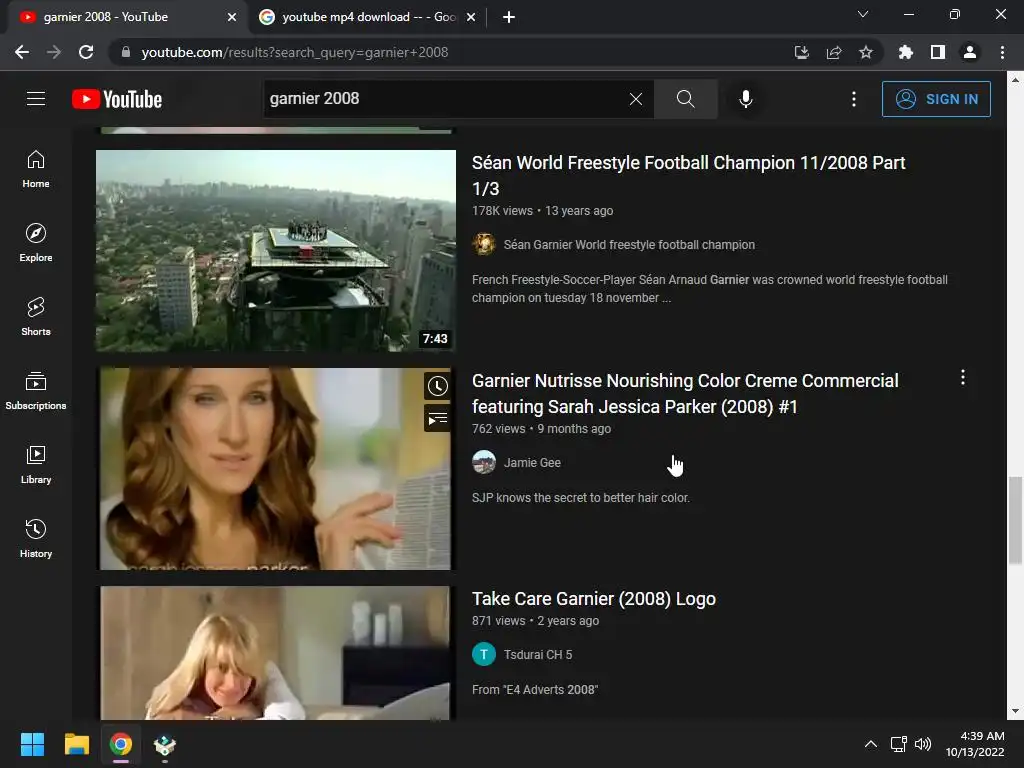Clear the search box with X icon
Viewport: 1024px width, 768px height.
tap(635, 99)
